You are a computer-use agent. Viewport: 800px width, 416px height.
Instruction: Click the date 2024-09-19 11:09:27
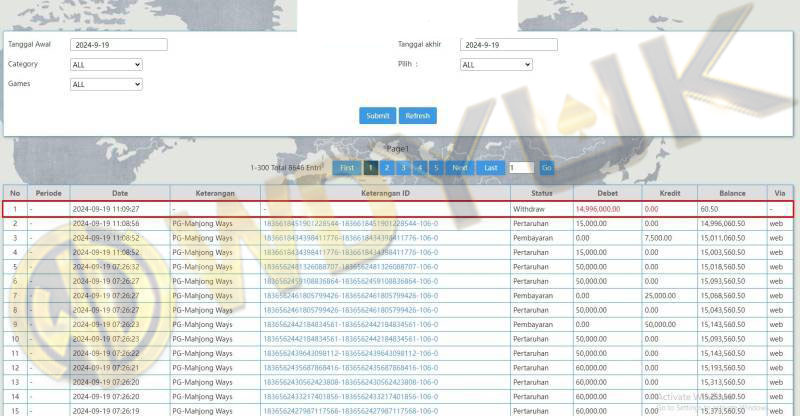(106, 209)
